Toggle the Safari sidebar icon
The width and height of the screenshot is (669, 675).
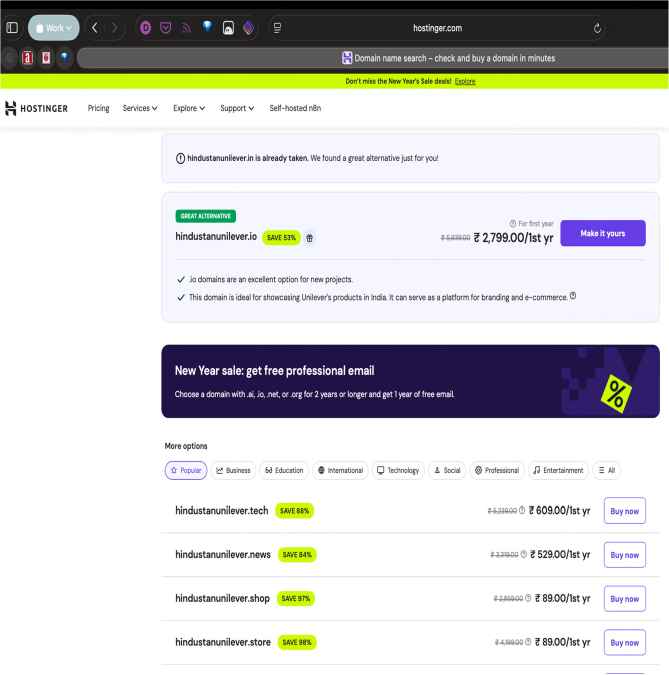(x=12, y=28)
